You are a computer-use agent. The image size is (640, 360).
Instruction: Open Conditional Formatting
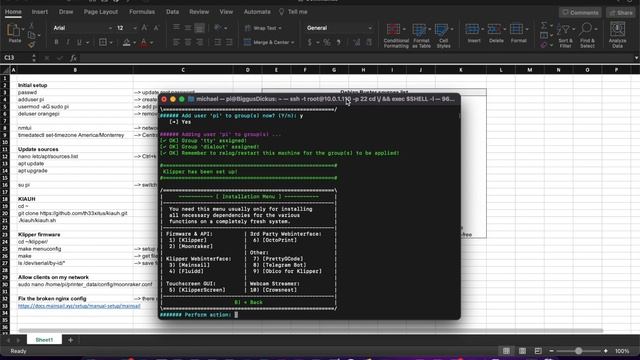click(396, 36)
